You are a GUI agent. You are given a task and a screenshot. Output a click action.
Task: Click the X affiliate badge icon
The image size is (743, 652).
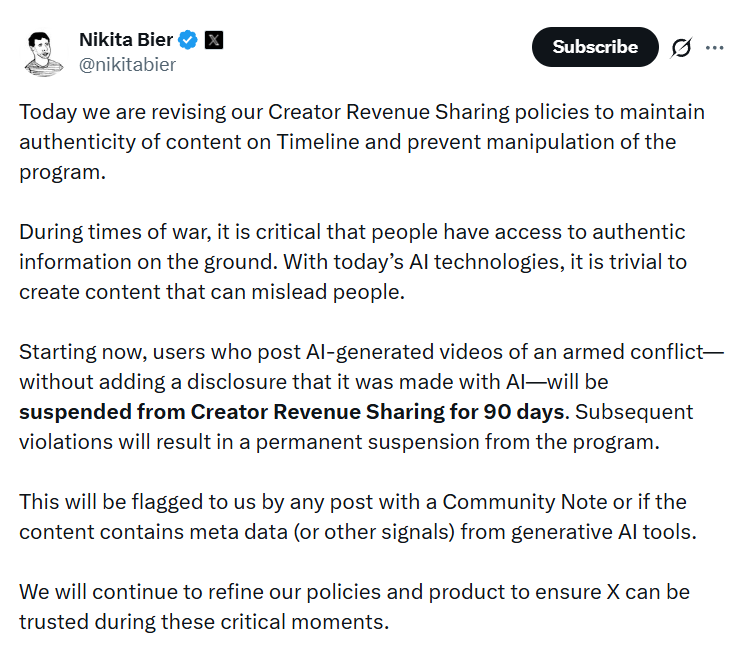pyautogui.click(x=214, y=40)
